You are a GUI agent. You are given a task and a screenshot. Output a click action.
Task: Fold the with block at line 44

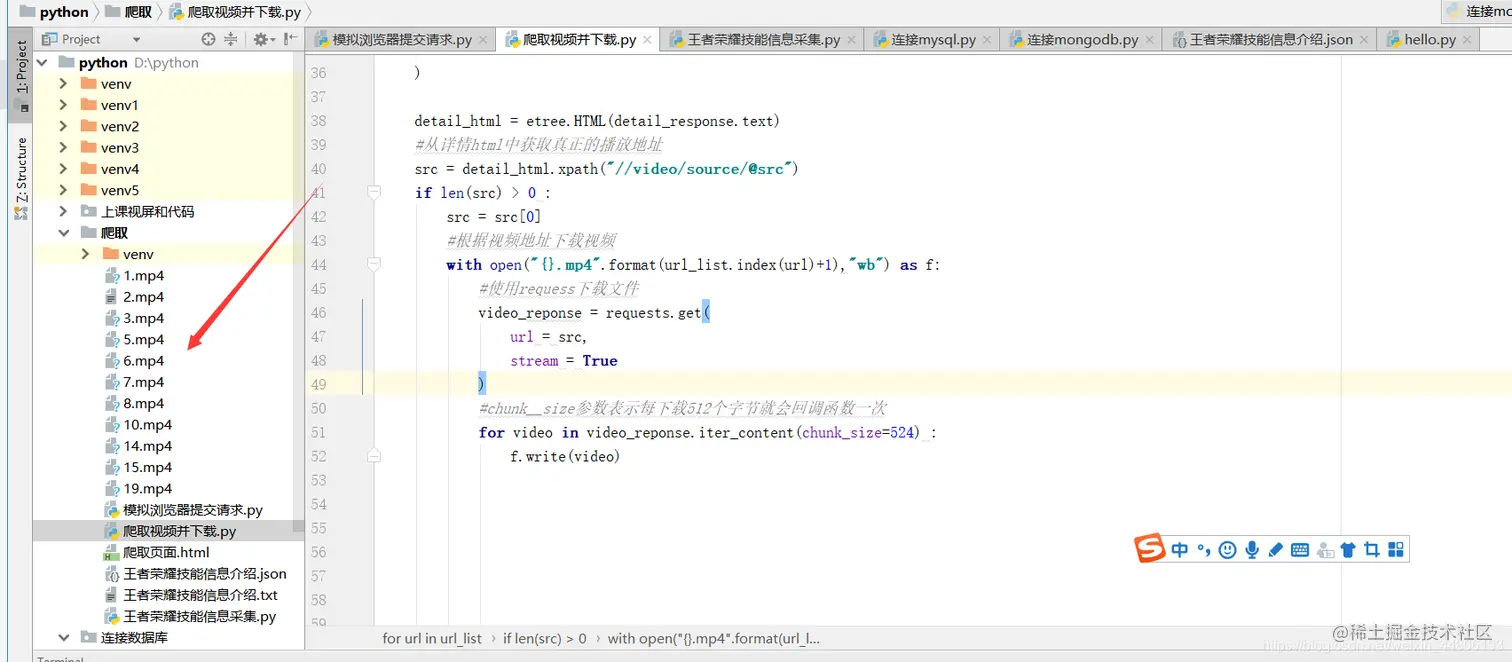click(374, 264)
